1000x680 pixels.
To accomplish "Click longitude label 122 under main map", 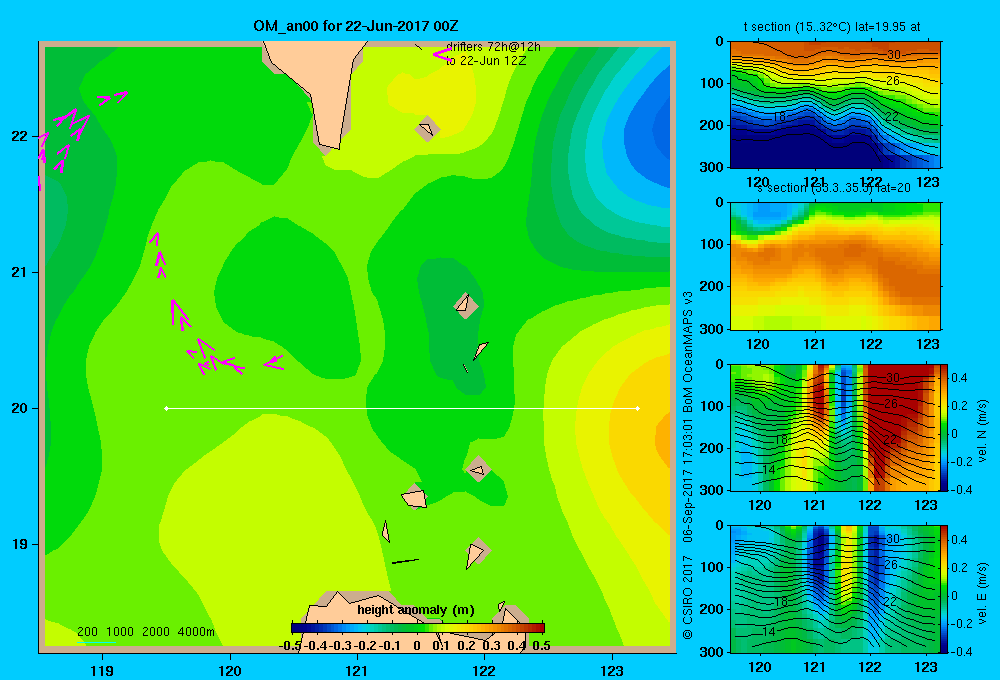I will click(x=485, y=670).
